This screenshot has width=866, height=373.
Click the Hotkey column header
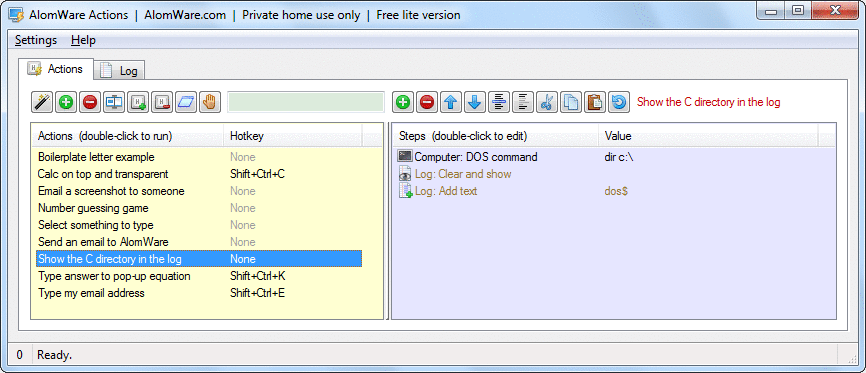[293, 136]
